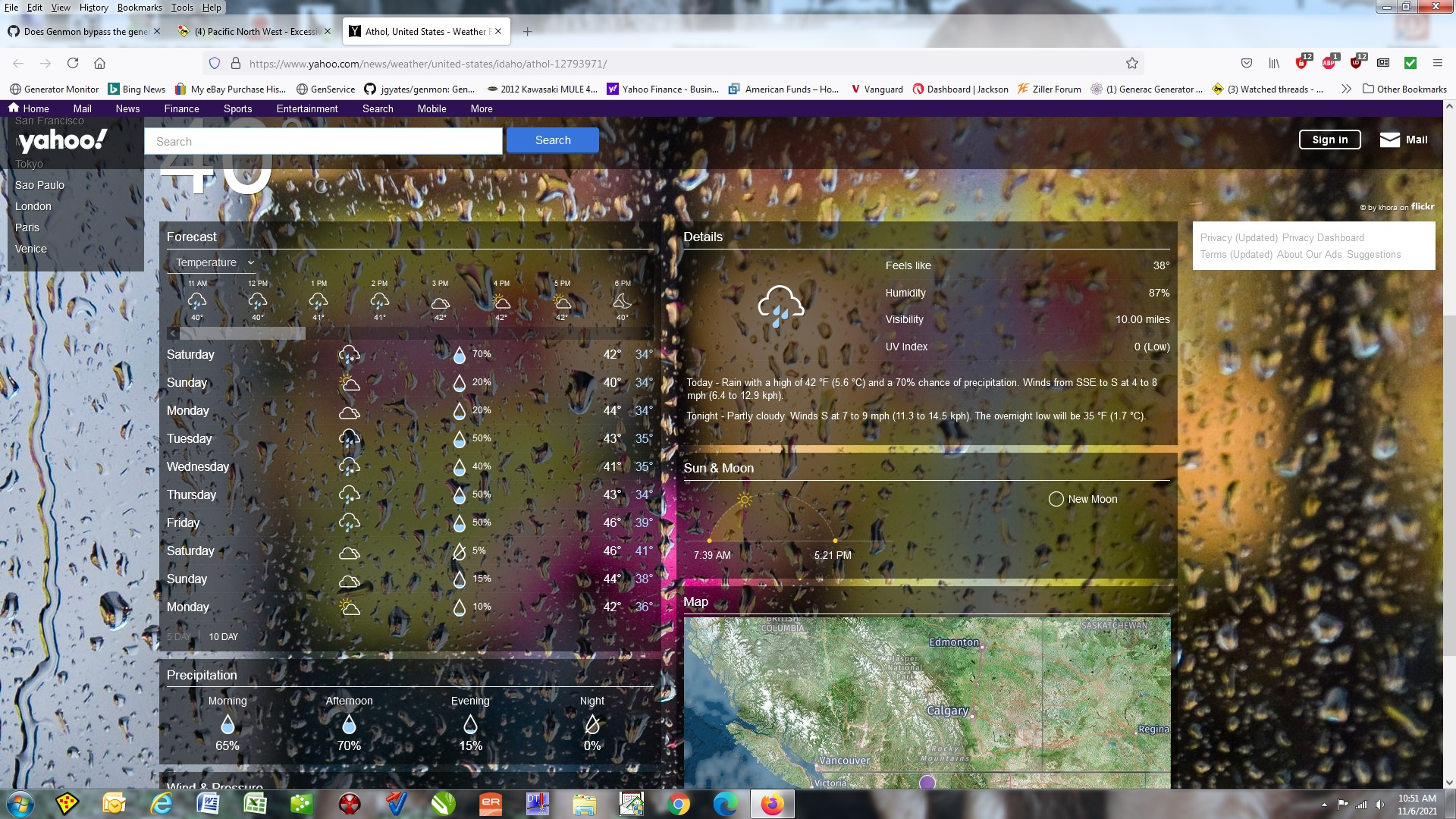The width and height of the screenshot is (1456, 819).
Task: Bookmark this page with the star icon
Action: point(1132,64)
